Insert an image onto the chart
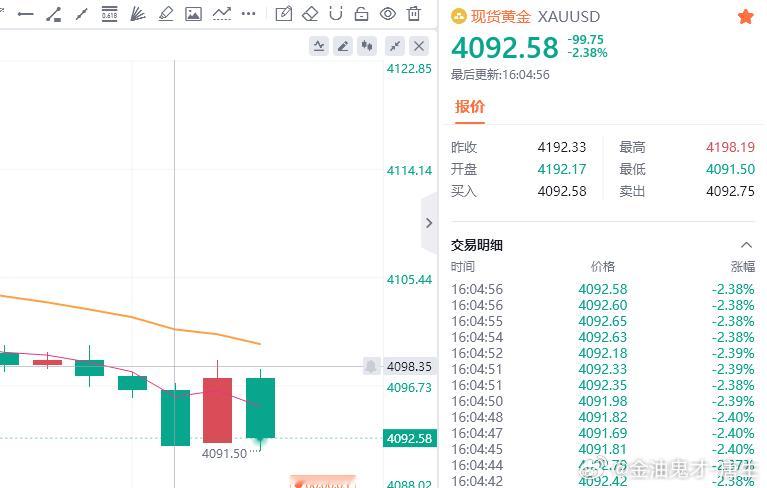 pos(193,14)
